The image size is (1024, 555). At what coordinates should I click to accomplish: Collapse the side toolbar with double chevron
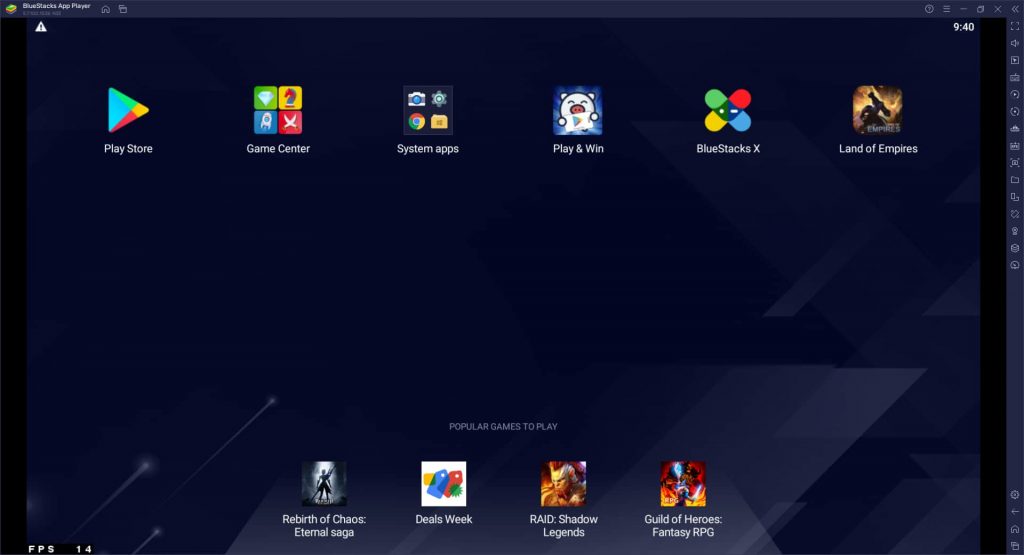tap(1015, 9)
